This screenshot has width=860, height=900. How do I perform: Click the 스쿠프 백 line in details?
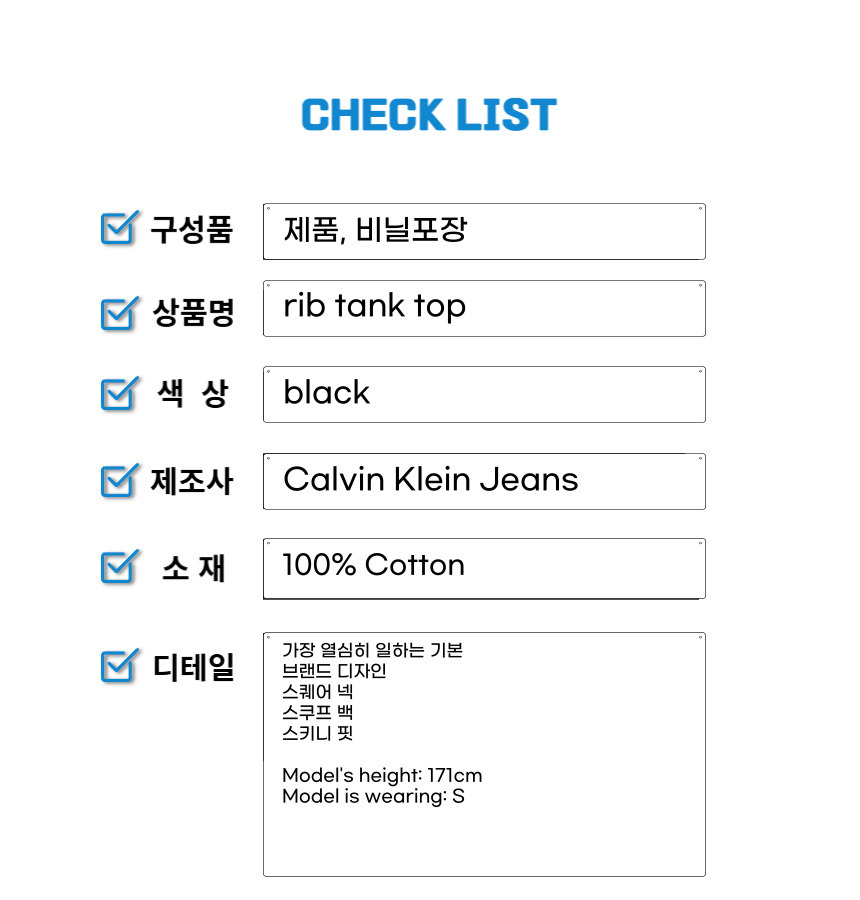click(x=317, y=713)
